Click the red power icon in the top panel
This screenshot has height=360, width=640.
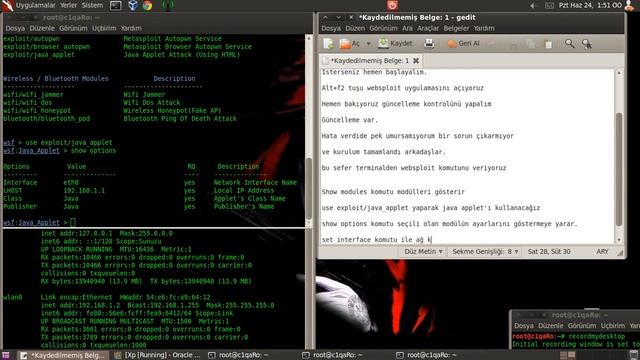tap(392, 5)
